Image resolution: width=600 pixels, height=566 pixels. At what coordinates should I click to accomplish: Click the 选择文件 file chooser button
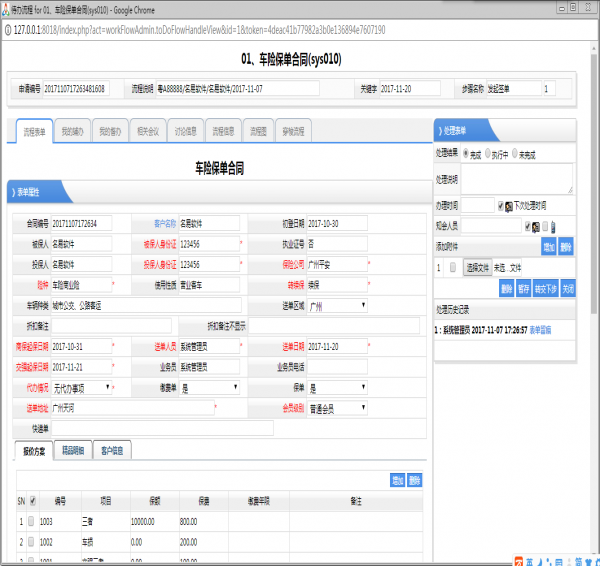(478, 268)
